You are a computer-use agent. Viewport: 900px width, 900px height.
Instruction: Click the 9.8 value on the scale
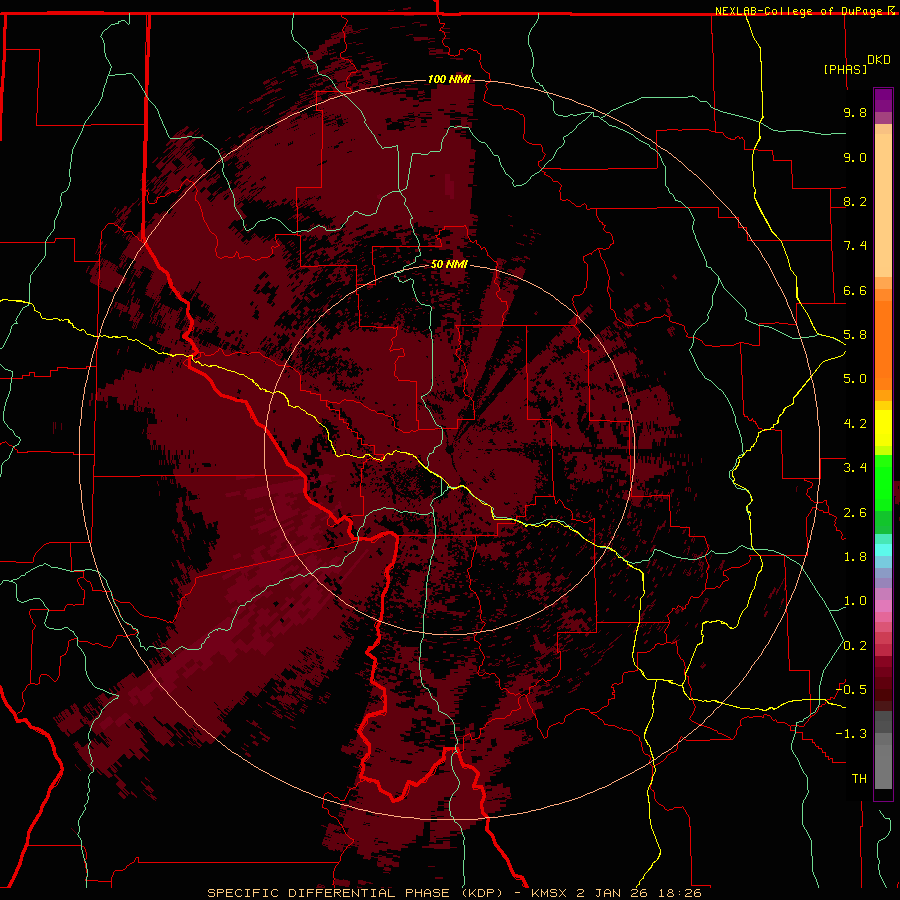[x=855, y=112]
